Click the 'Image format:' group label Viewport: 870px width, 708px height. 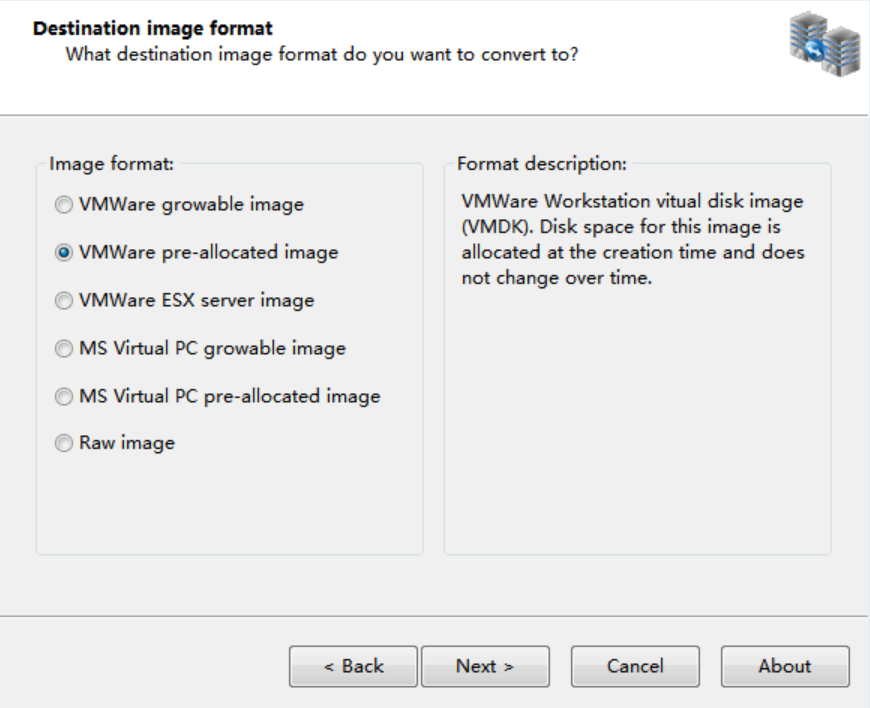point(112,162)
